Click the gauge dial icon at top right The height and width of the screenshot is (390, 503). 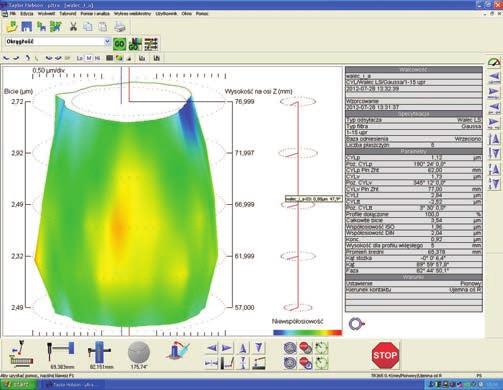pos(494,62)
